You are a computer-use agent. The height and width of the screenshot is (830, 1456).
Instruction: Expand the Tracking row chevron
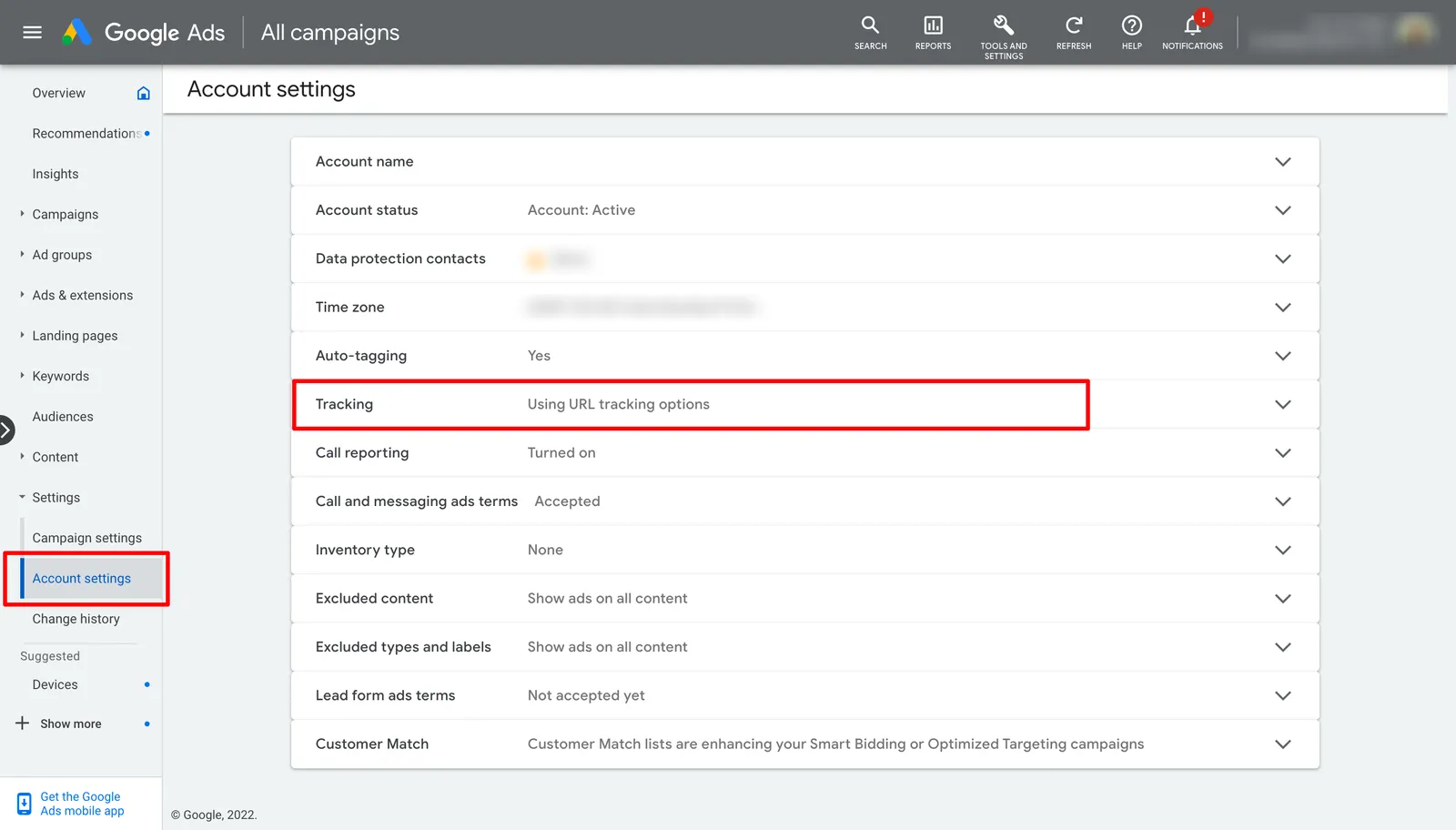click(x=1283, y=404)
